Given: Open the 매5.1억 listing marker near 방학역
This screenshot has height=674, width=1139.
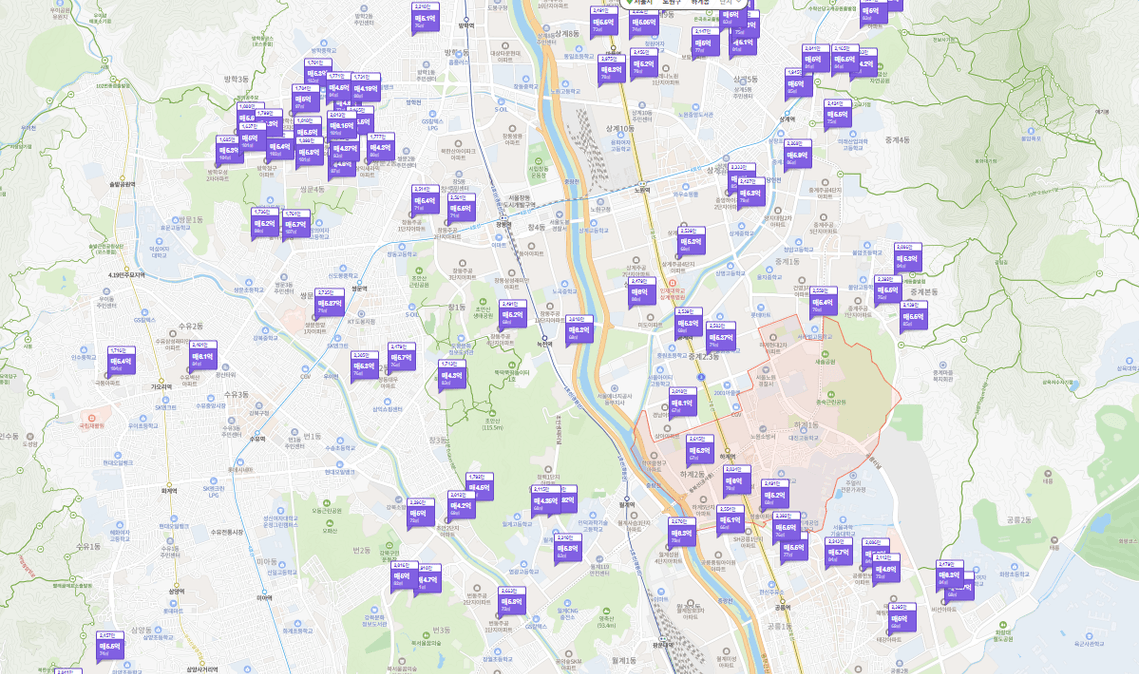Looking at the screenshot, I should pos(425,19).
